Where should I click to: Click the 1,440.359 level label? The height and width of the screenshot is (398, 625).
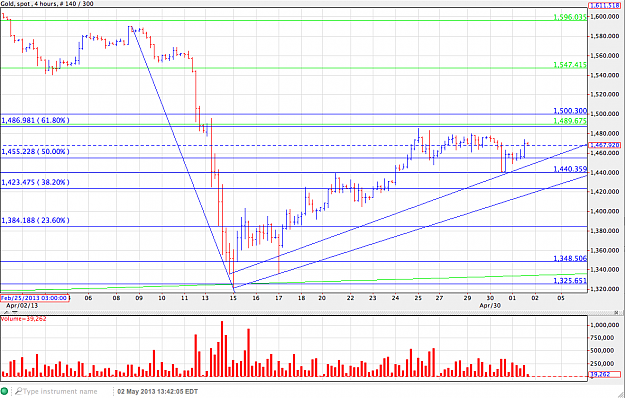pos(570,169)
